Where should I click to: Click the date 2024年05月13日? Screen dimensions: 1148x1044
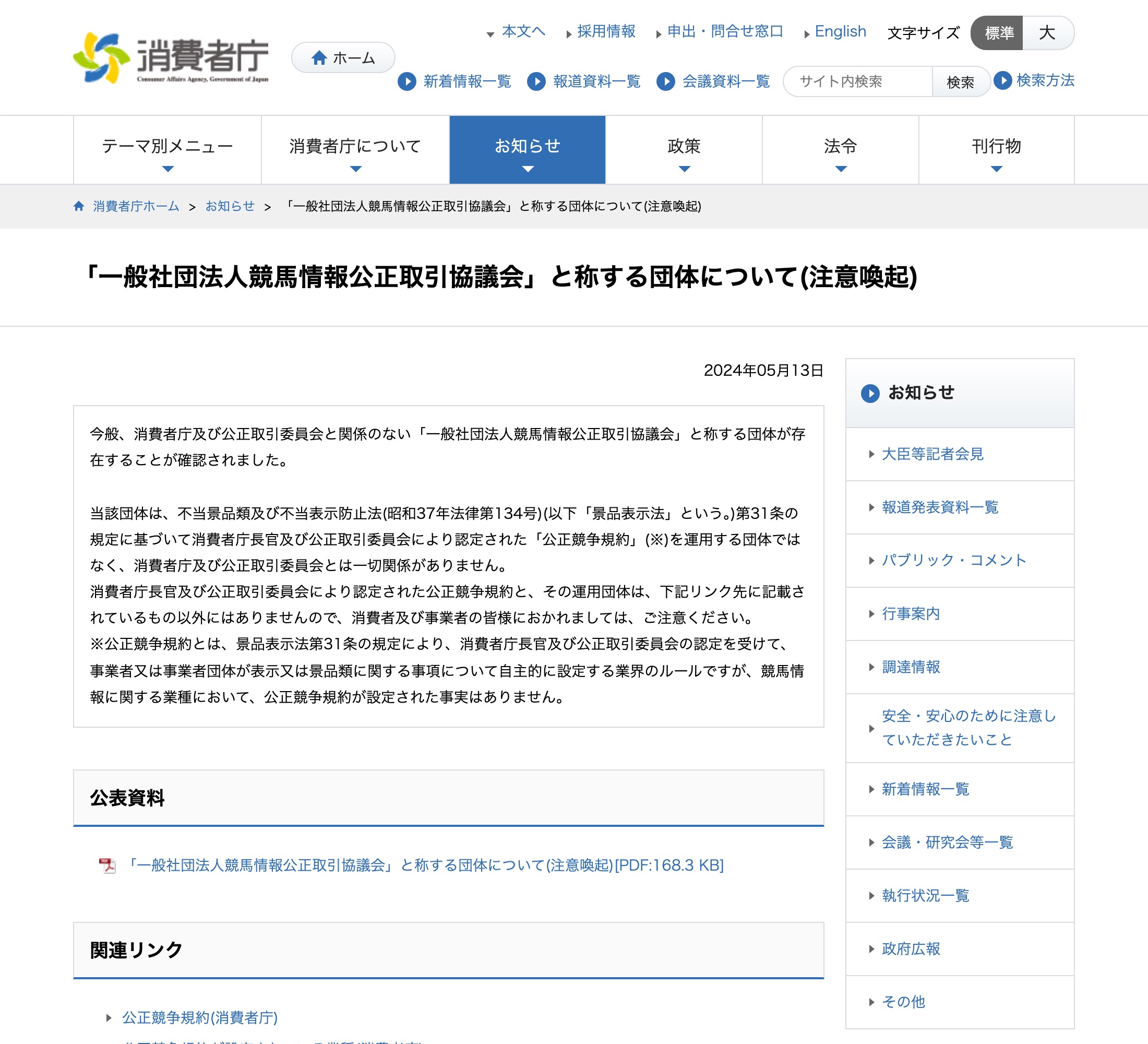coord(763,371)
